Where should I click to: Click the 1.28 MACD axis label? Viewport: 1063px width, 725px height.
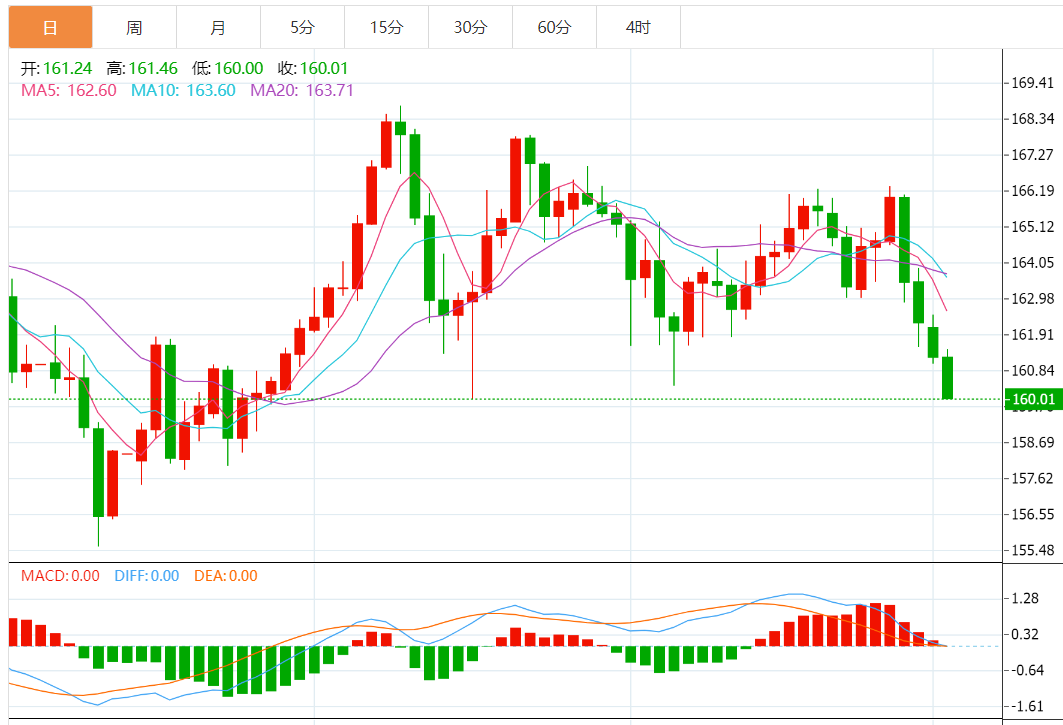click(1025, 598)
